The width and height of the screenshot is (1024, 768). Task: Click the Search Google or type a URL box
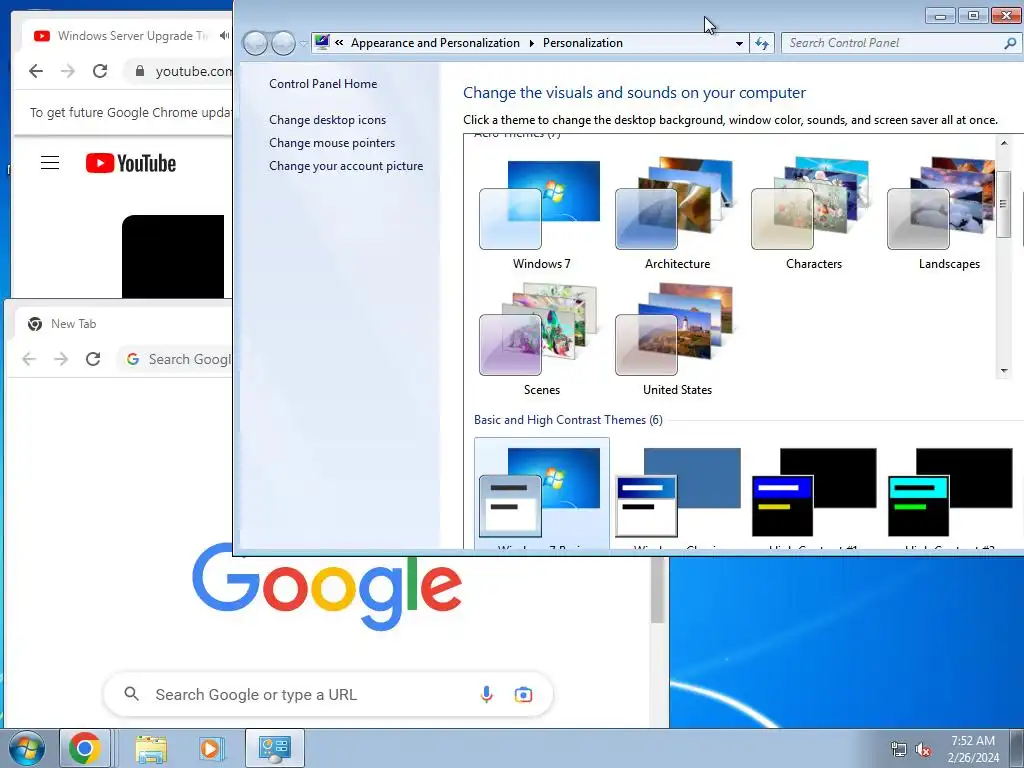(x=328, y=694)
